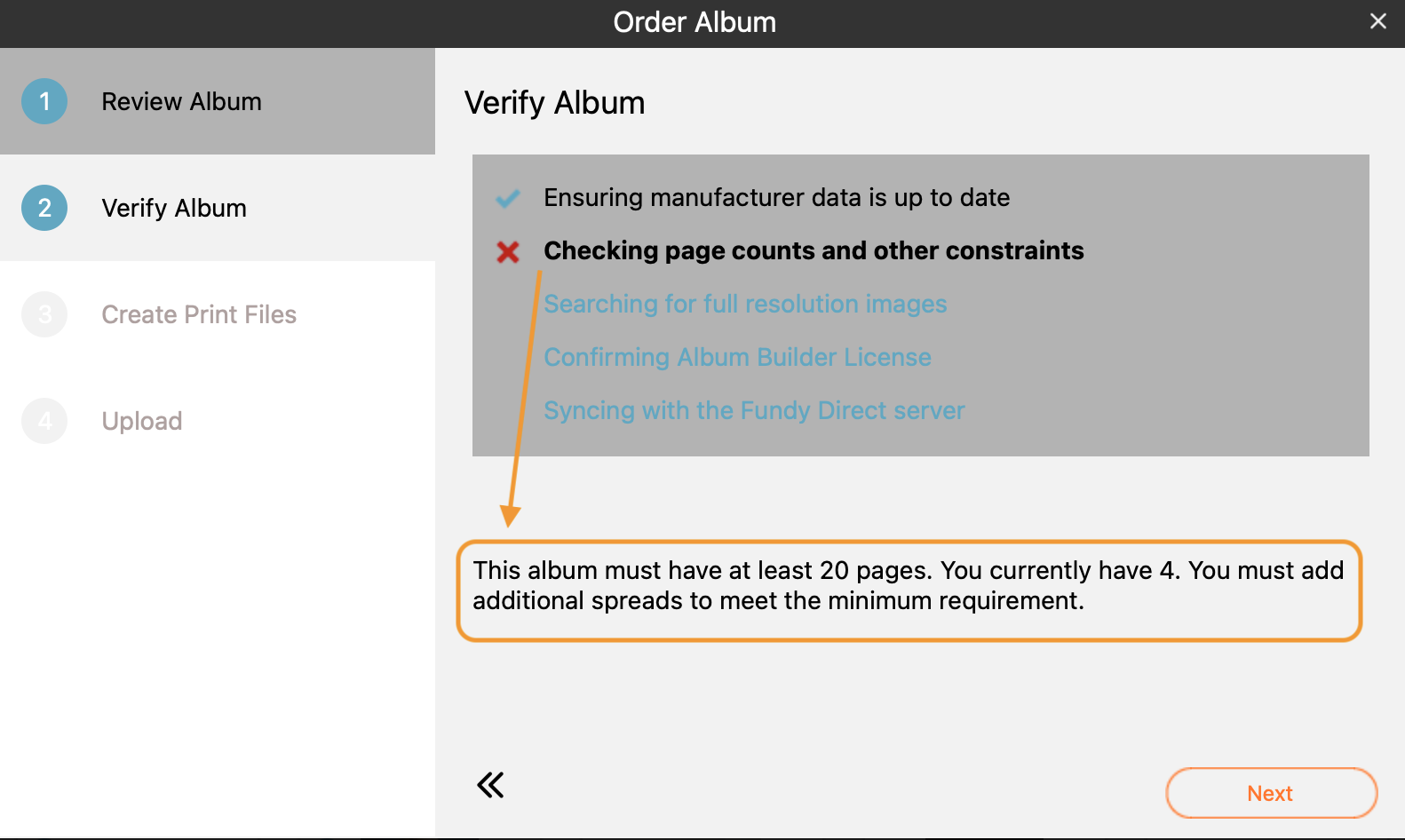Click the Next button

[x=1271, y=793]
